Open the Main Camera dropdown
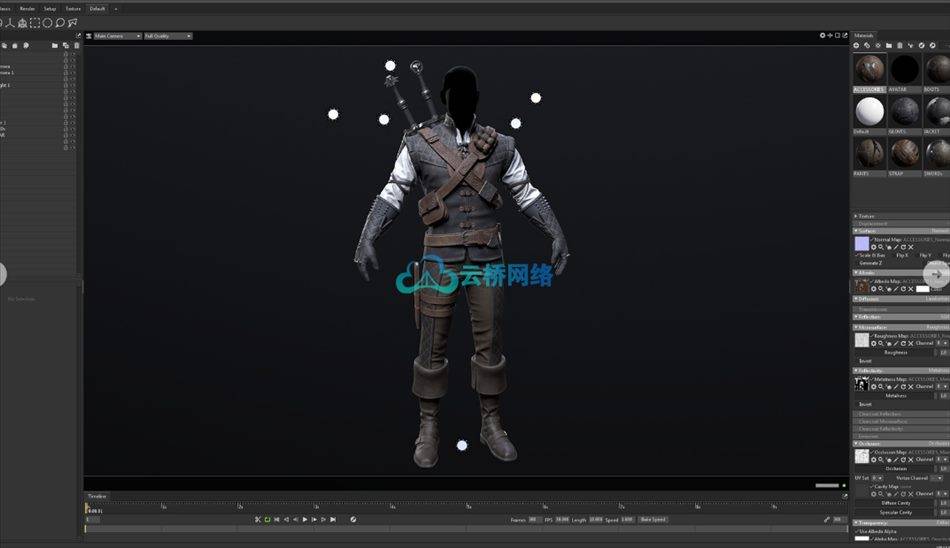950x548 pixels. tap(118, 36)
